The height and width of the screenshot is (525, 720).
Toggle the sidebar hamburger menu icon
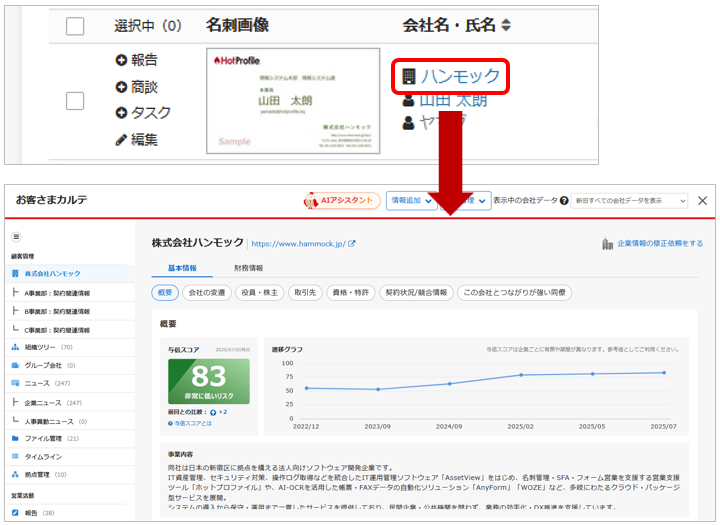16,237
